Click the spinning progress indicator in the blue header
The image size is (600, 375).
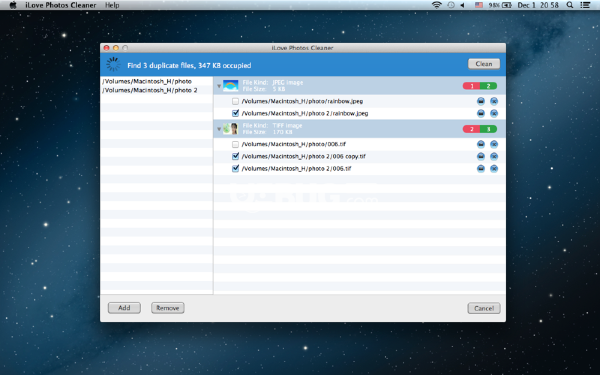pyautogui.click(x=113, y=65)
